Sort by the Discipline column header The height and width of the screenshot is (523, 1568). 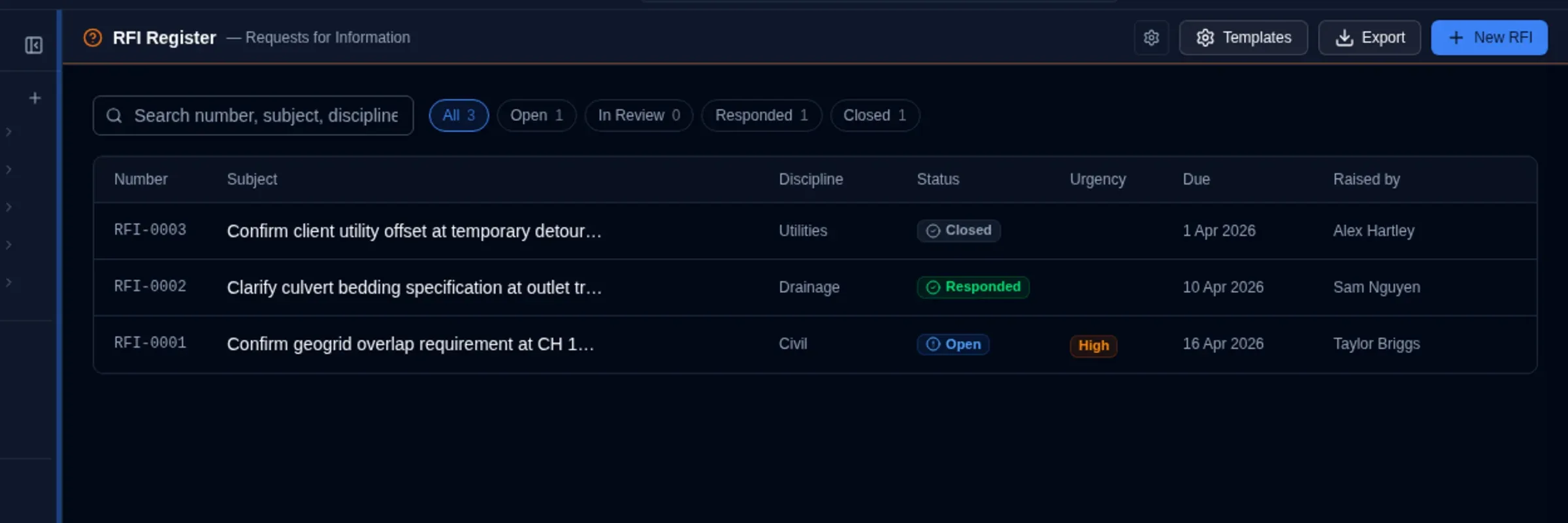(x=811, y=179)
